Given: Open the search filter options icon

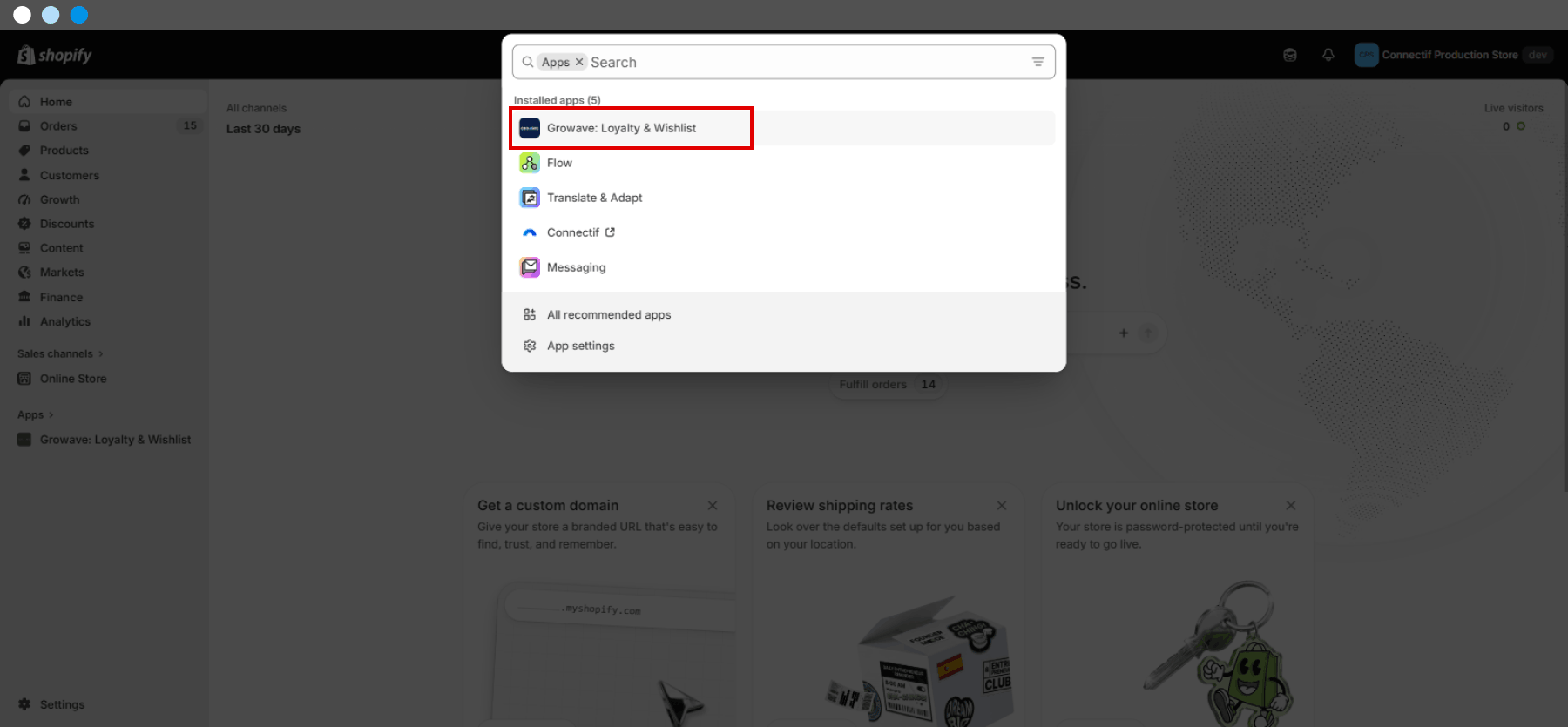Looking at the screenshot, I should tap(1038, 62).
